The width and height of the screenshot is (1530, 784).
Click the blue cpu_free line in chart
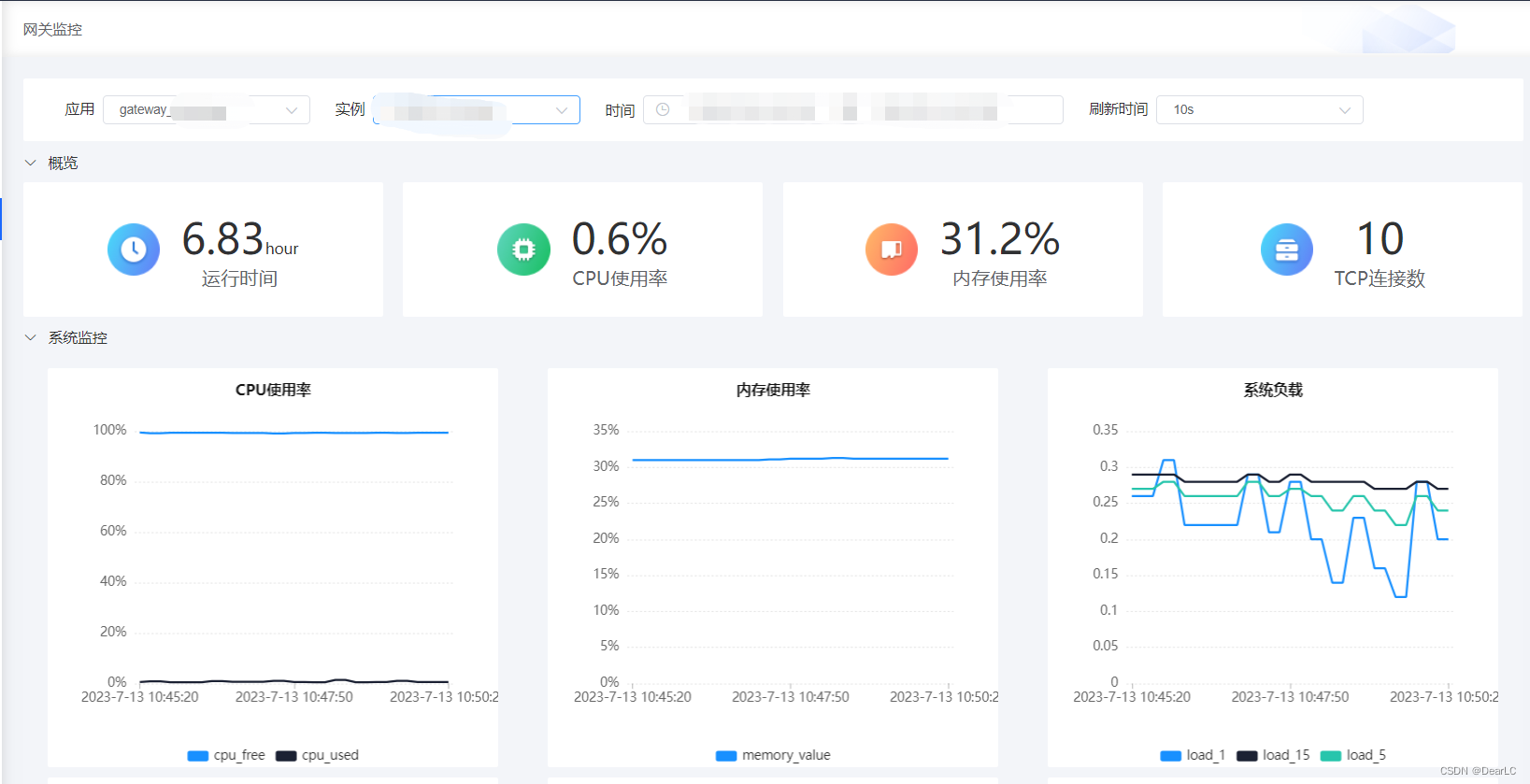(x=293, y=433)
